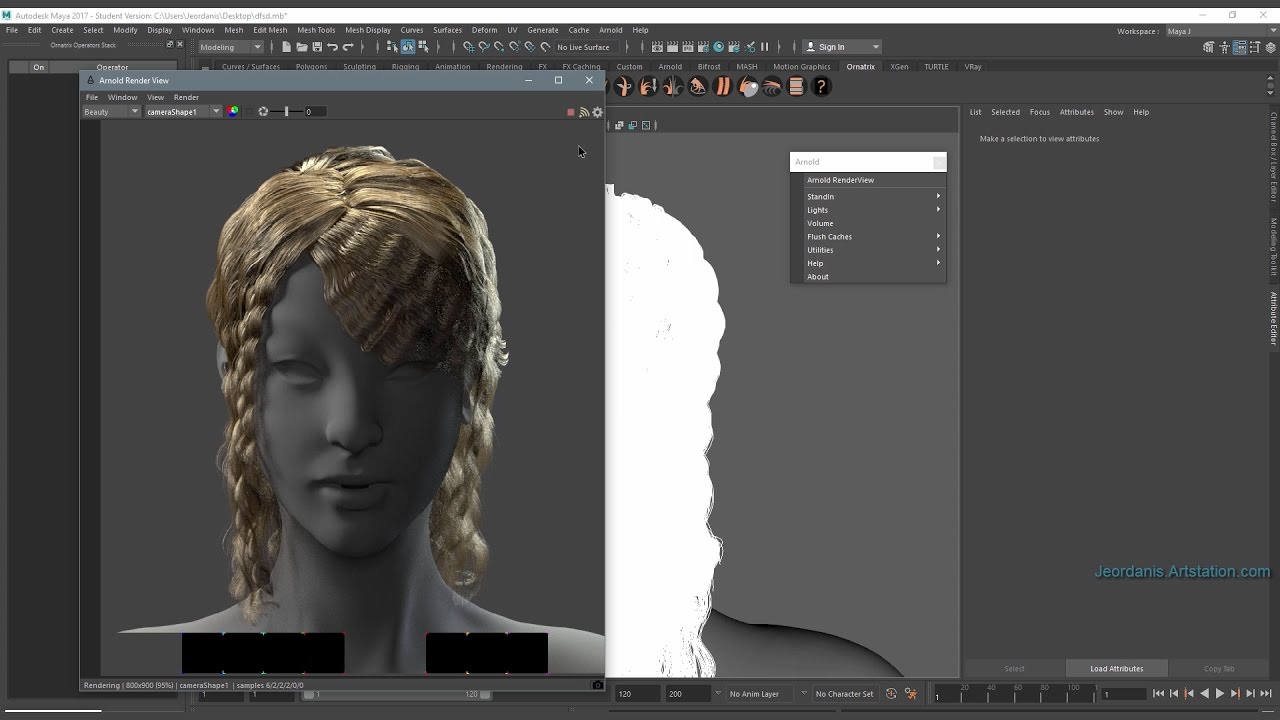The height and width of the screenshot is (720, 1280).
Task: Click the Ornatrix hair with sphere icon
Action: coord(748,87)
